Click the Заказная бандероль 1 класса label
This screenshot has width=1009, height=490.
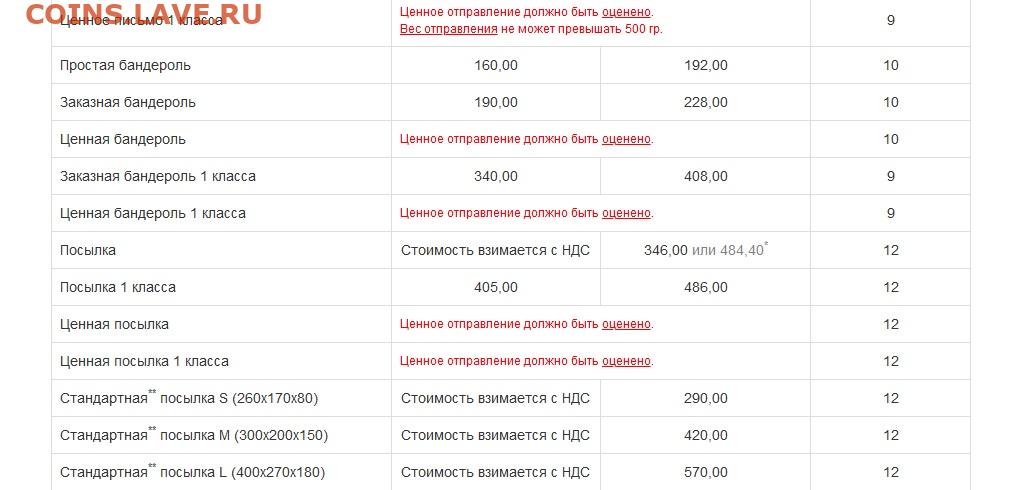point(158,176)
